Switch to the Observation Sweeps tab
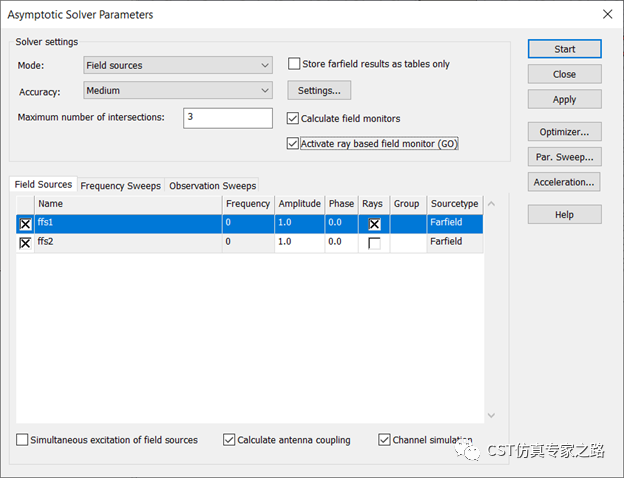 pos(212,186)
